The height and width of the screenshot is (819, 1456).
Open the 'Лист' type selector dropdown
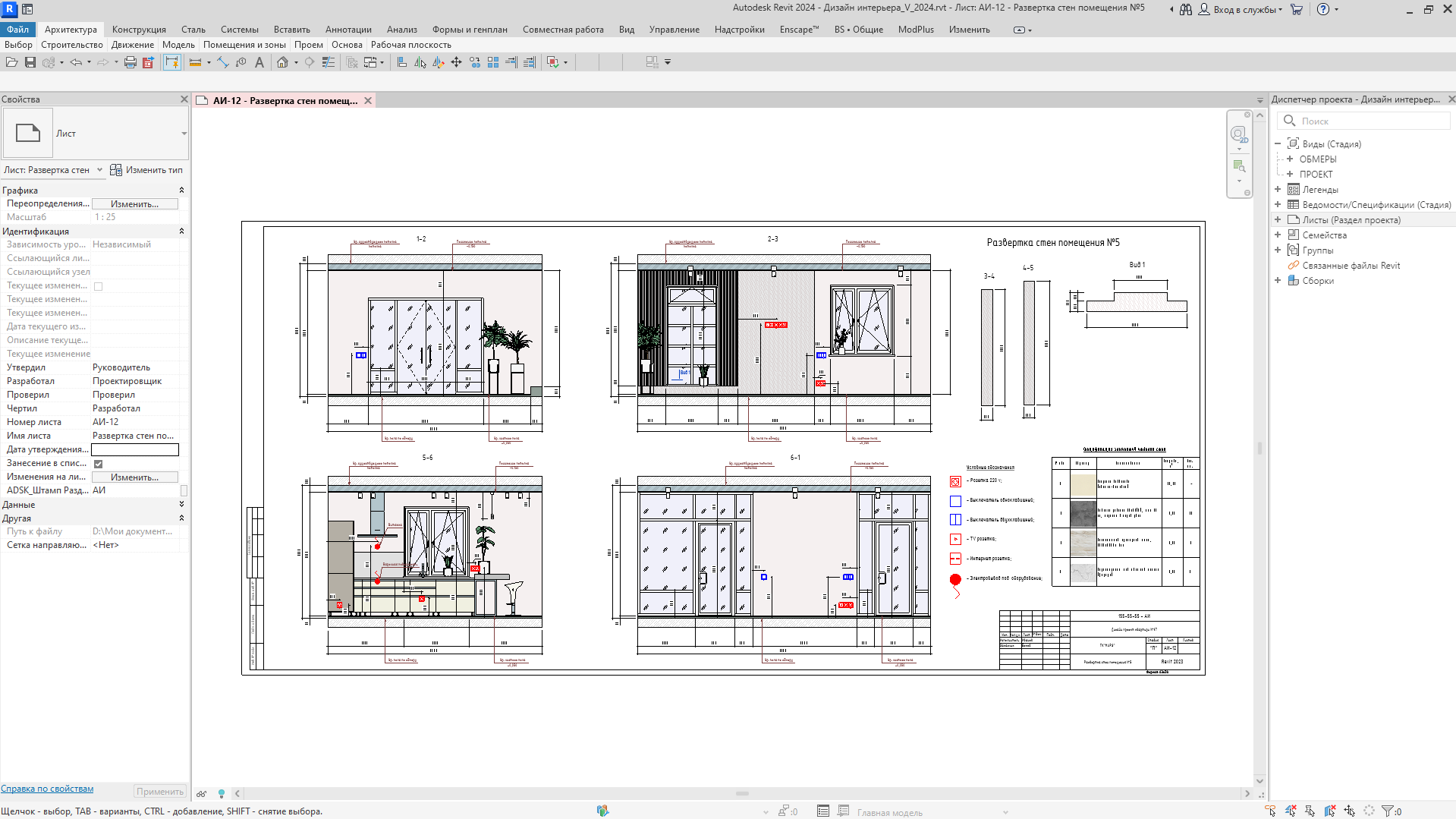click(184, 134)
